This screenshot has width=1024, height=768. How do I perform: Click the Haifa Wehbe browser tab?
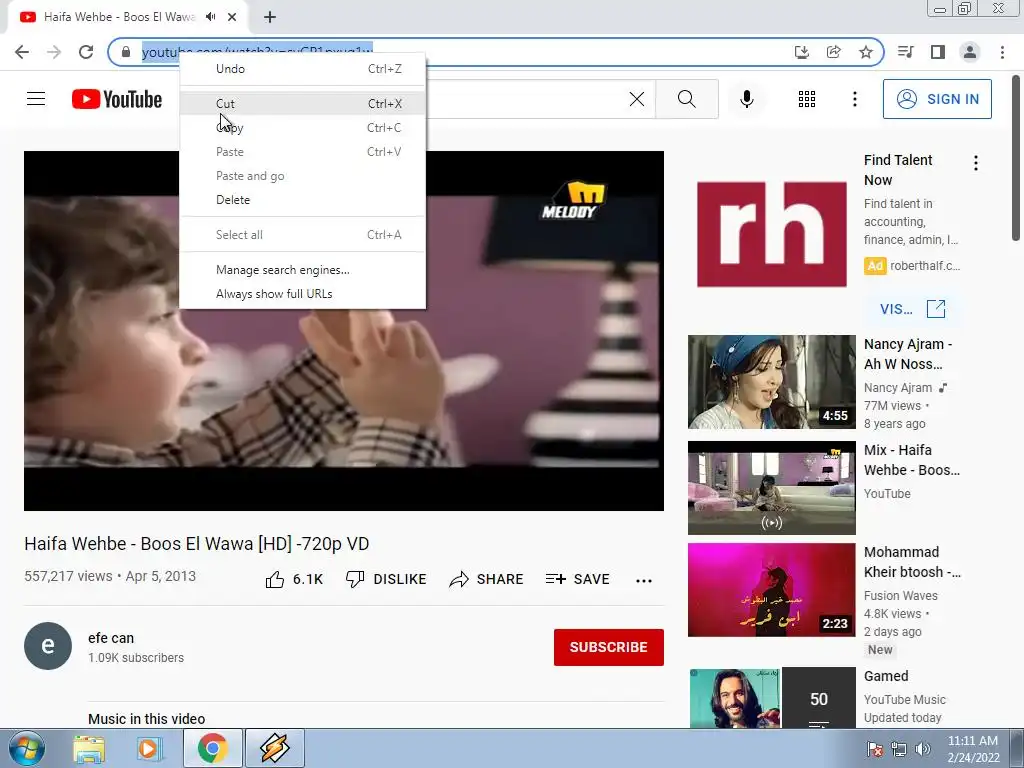(x=128, y=17)
